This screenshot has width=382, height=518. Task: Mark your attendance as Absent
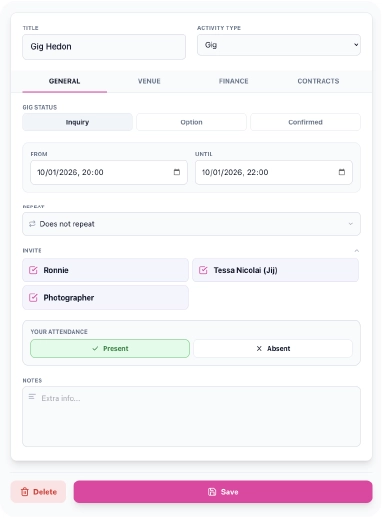pos(273,348)
